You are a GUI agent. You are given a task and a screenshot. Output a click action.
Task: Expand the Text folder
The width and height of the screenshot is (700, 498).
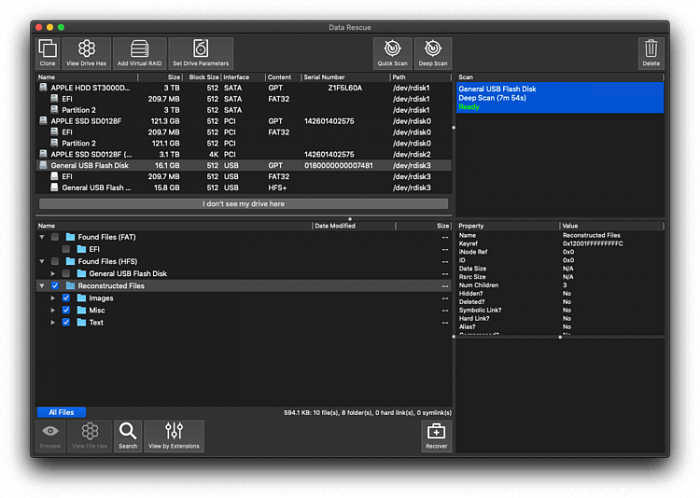[x=53, y=322]
